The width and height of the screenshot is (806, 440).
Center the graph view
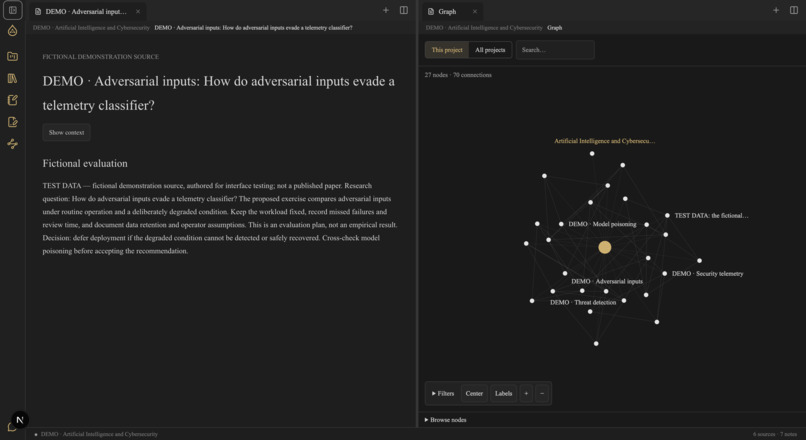click(474, 393)
